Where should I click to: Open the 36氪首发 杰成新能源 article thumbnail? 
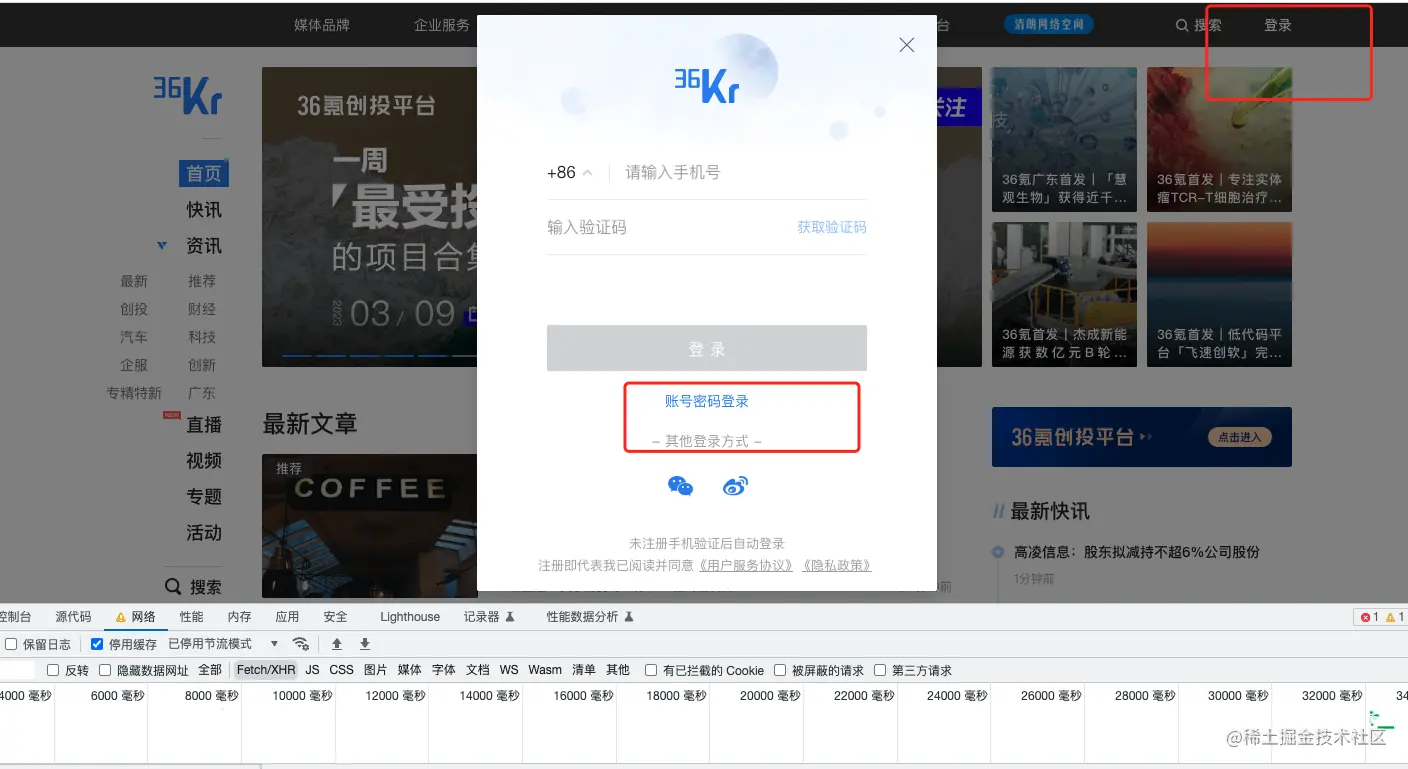point(1064,294)
